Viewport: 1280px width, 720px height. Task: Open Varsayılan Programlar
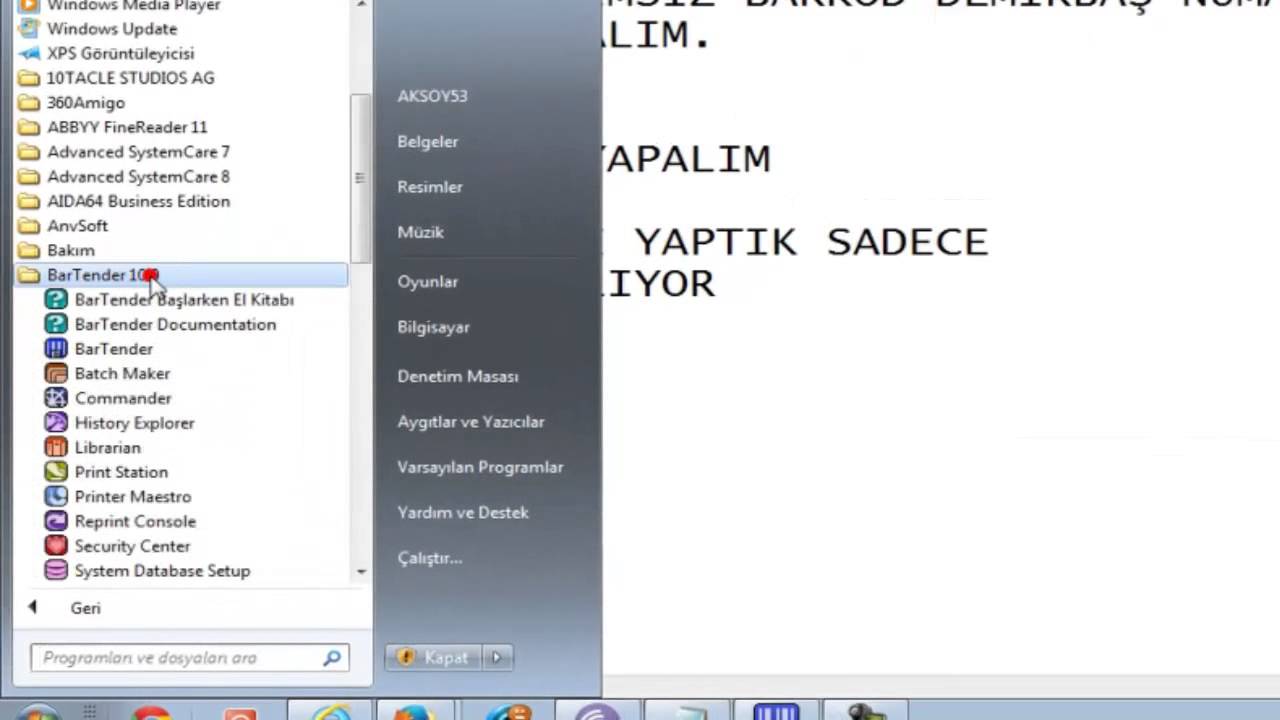pyautogui.click(x=480, y=467)
